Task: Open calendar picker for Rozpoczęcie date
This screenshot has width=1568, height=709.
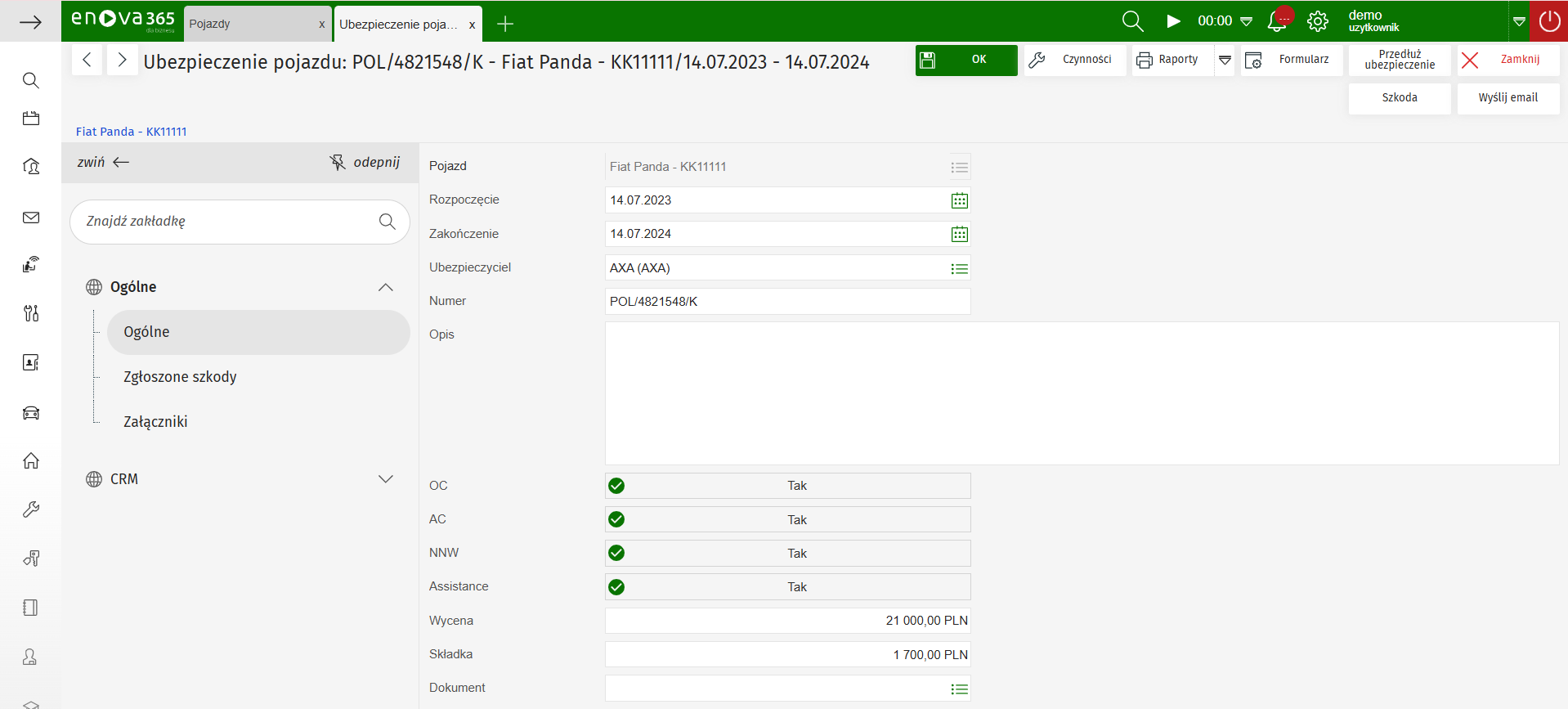Action: pos(959,200)
